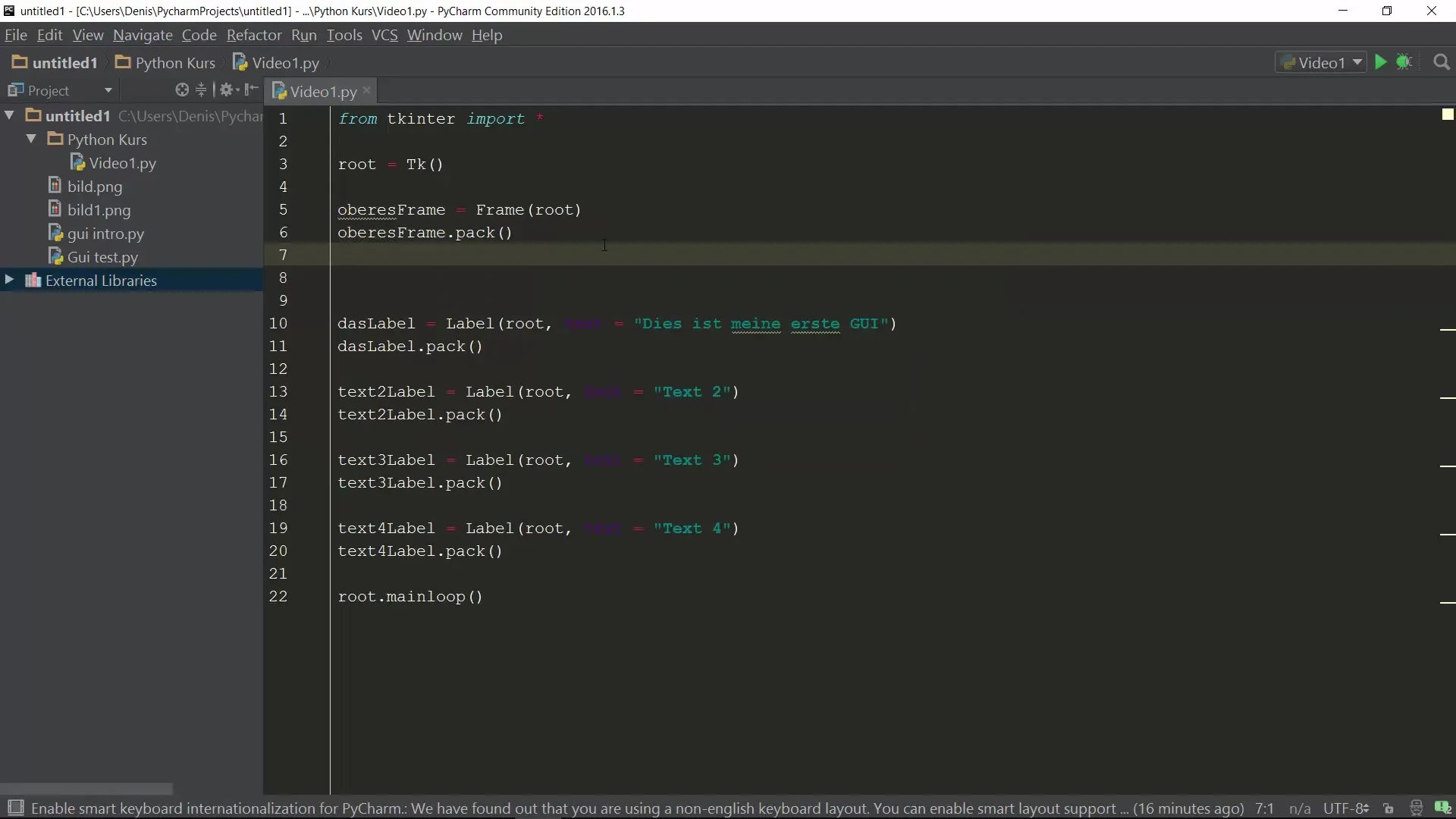Click the PyCharm window app icon
1456x819 pixels.
point(9,11)
